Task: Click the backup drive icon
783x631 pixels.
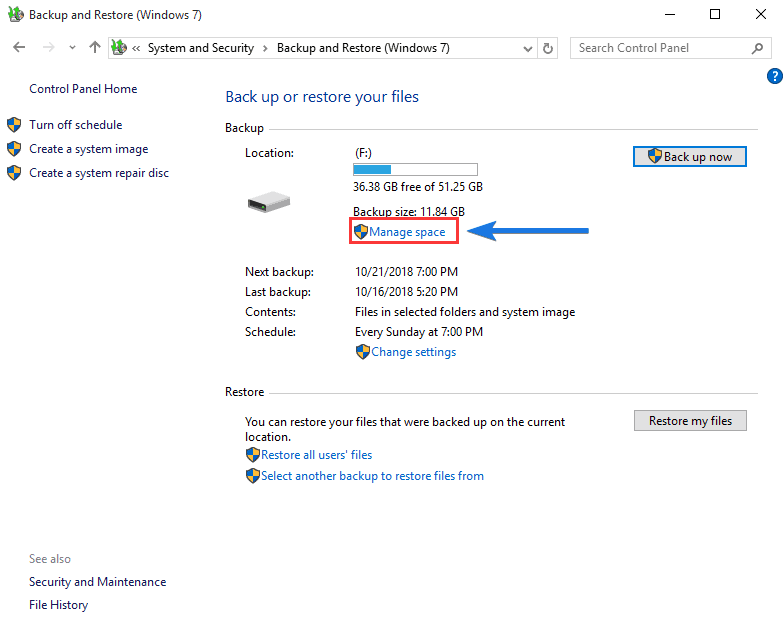Action: click(268, 203)
